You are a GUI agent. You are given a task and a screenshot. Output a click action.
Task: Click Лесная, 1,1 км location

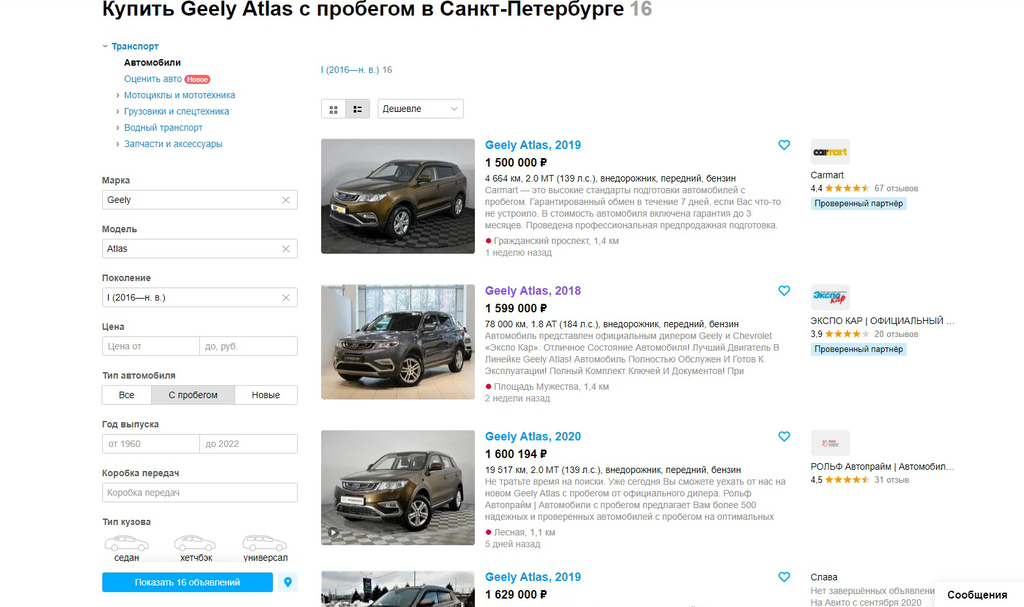[524, 533]
